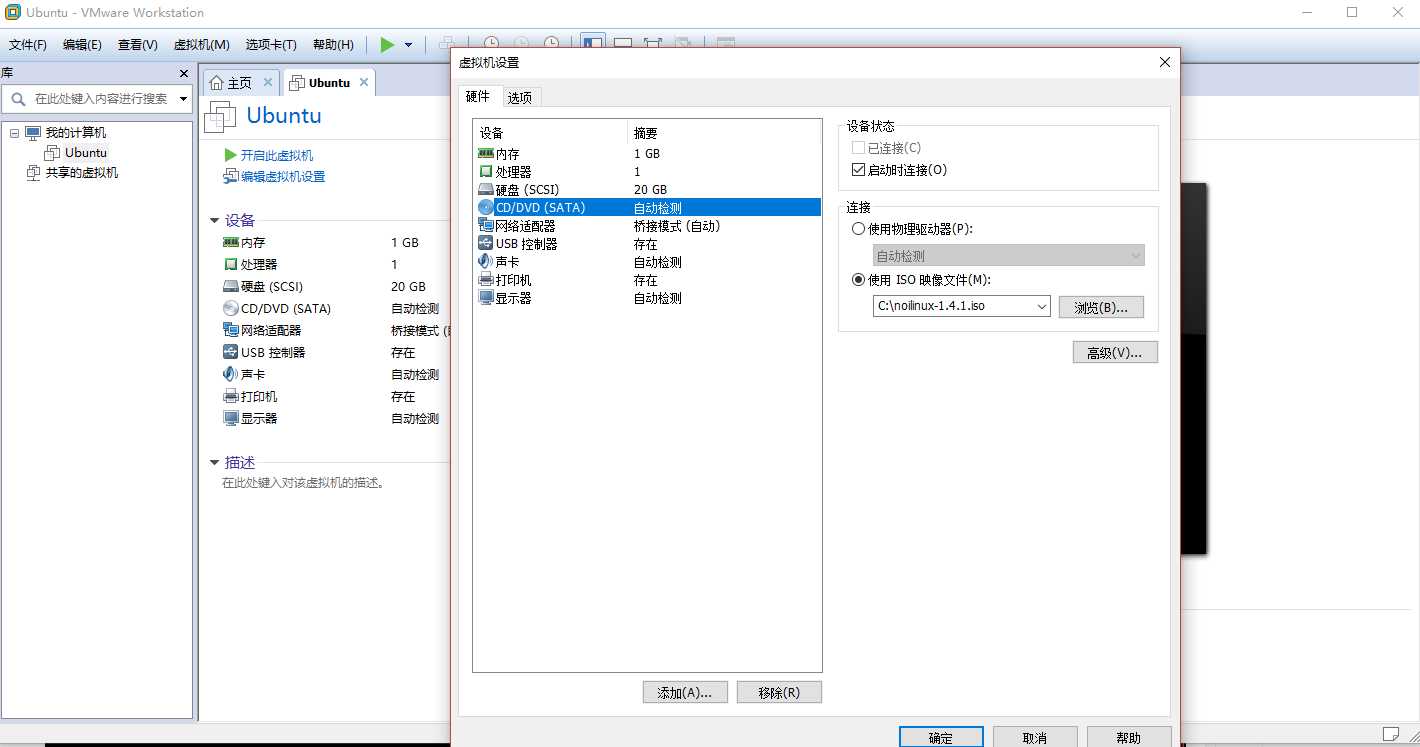
Task: Open the 自动检测 physical drive dropdown
Action: pos(1136,256)
